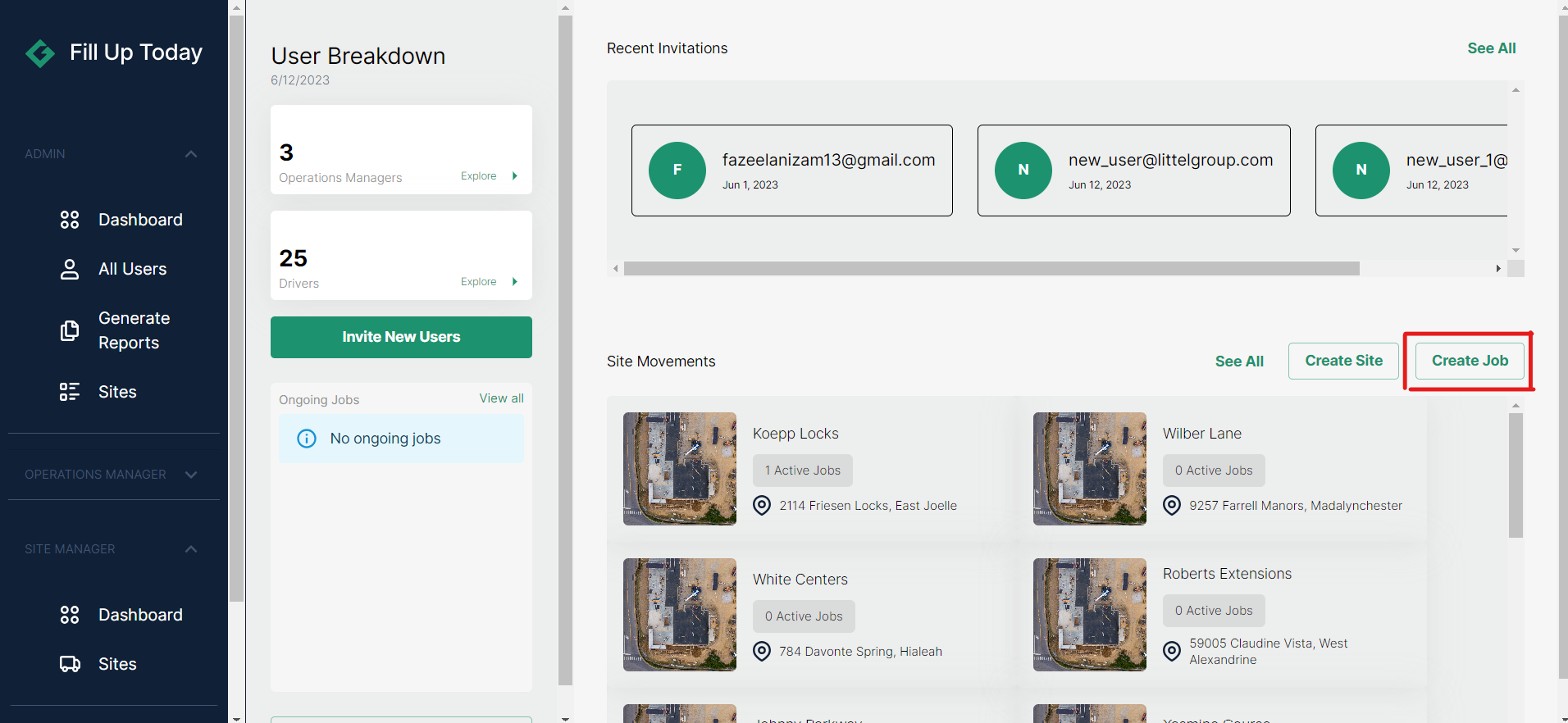Click the Recent Invitations horizontal scrollbar
This screenshot has height=723, width=1568.
click(991, 269)
